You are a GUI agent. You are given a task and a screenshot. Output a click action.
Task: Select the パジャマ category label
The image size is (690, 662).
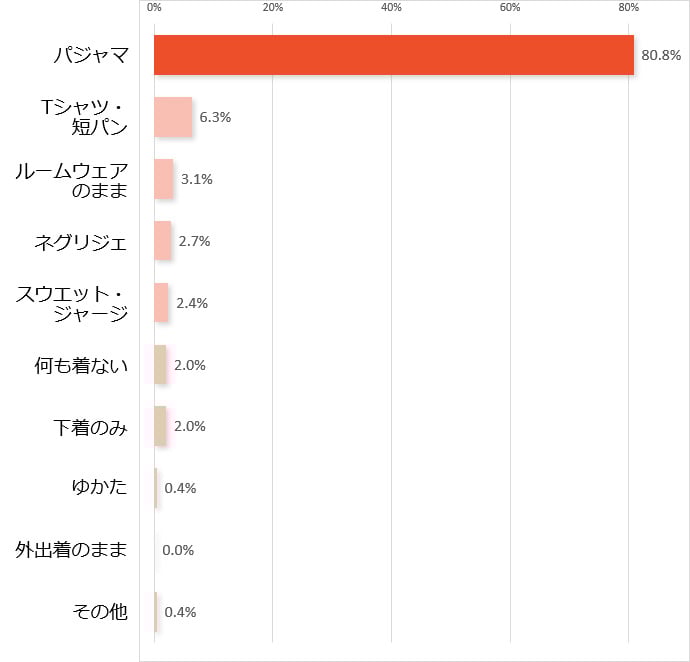91,55
